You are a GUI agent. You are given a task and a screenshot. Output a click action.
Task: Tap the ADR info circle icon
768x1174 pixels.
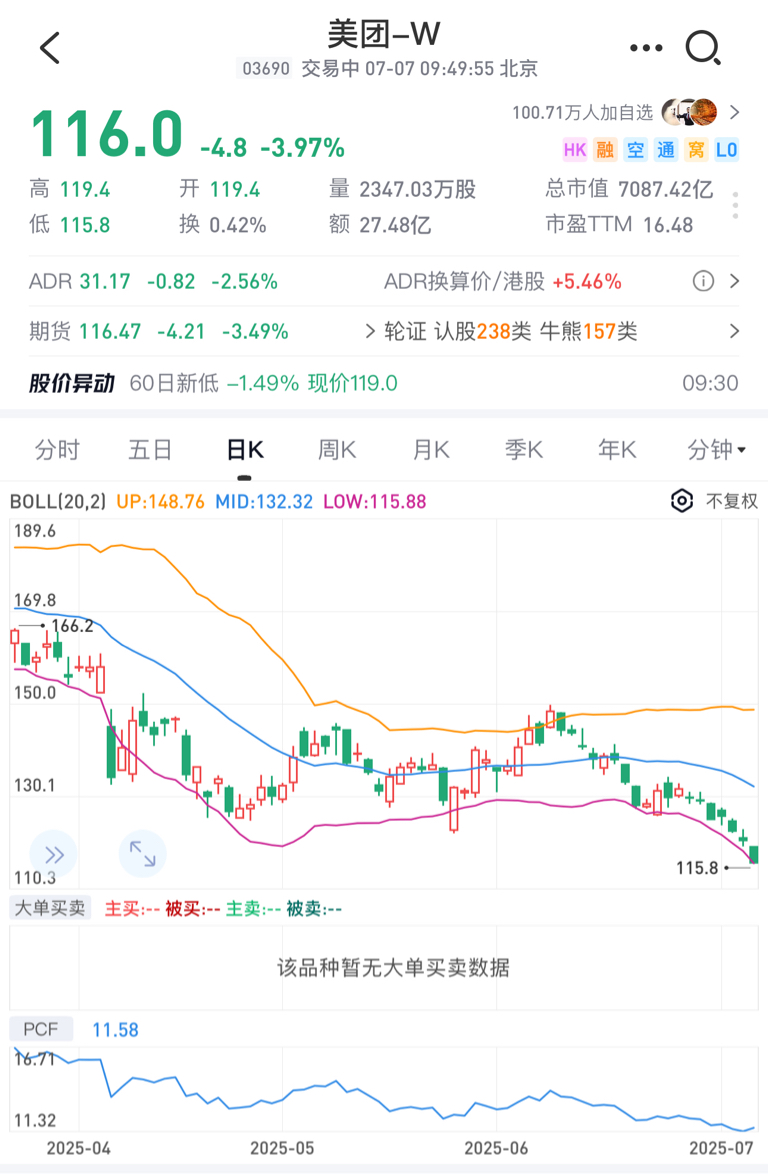[x=703, y=282]
